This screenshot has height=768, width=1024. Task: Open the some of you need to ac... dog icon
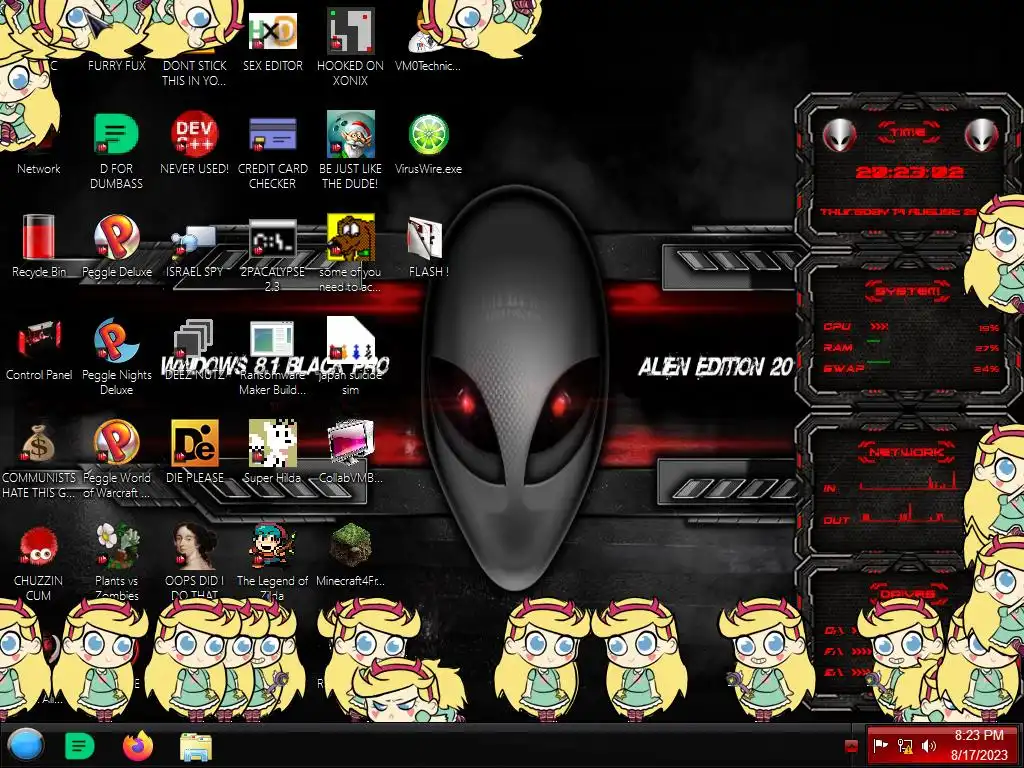[351, 236]
